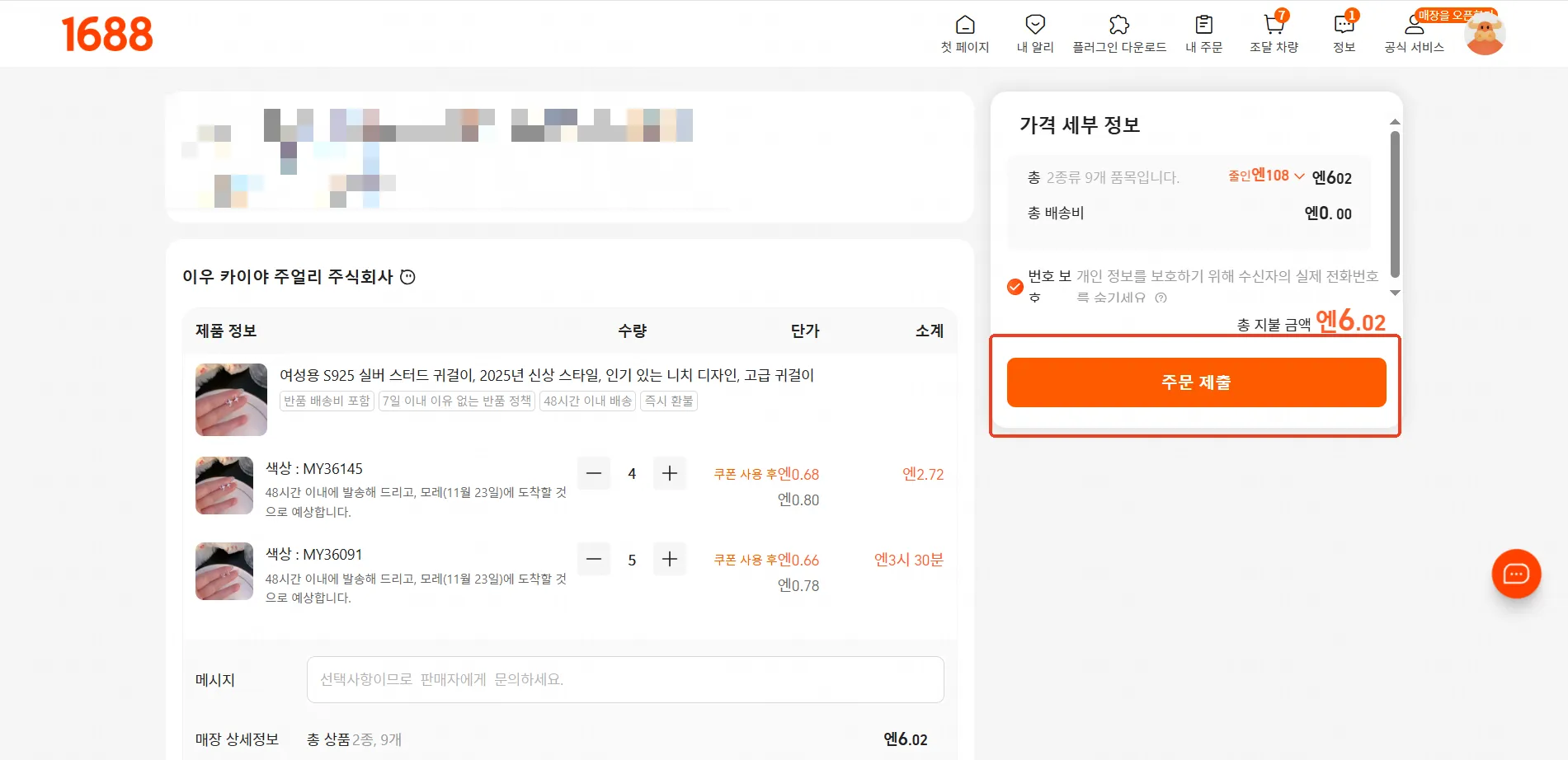Decrease quantity for color MY36091
1568x760 pixels.
[594, 559]
